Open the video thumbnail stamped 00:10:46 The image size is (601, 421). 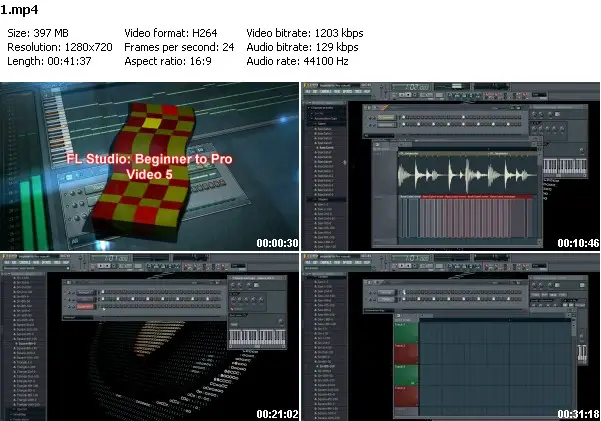tap(450, 166)
